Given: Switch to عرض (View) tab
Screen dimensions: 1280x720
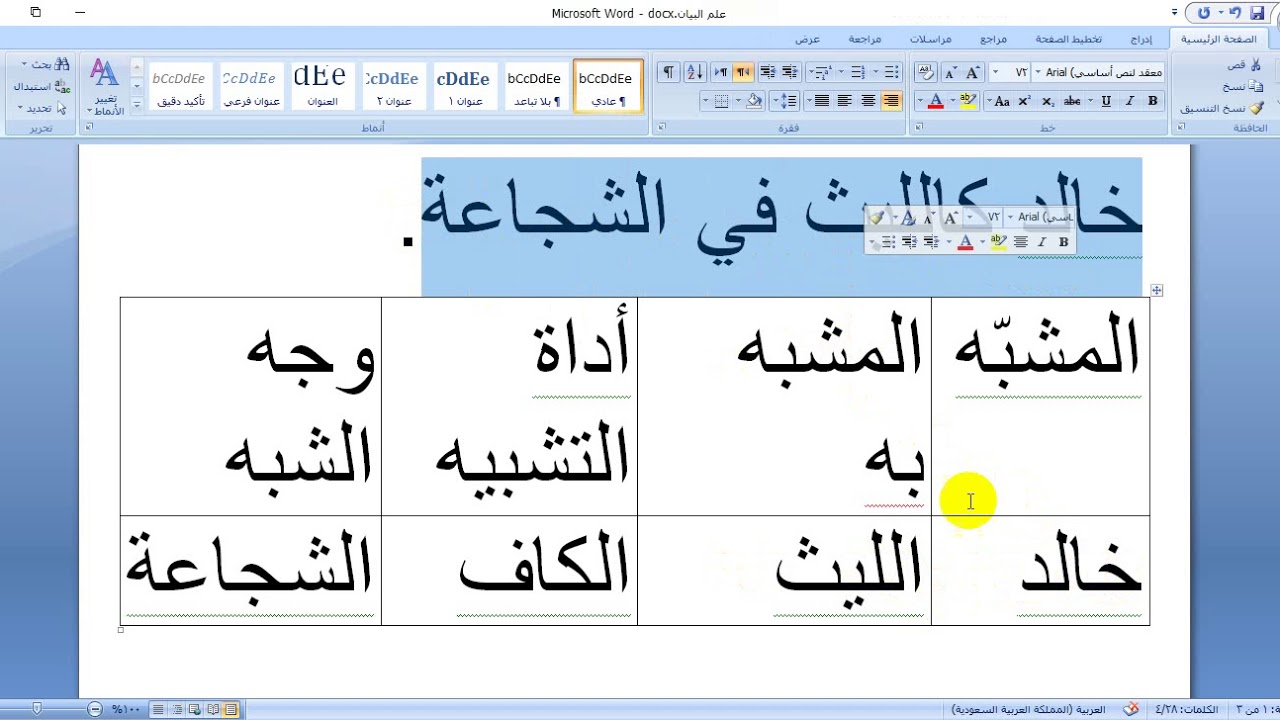Looking at the screenshot, I should (807, 39).
